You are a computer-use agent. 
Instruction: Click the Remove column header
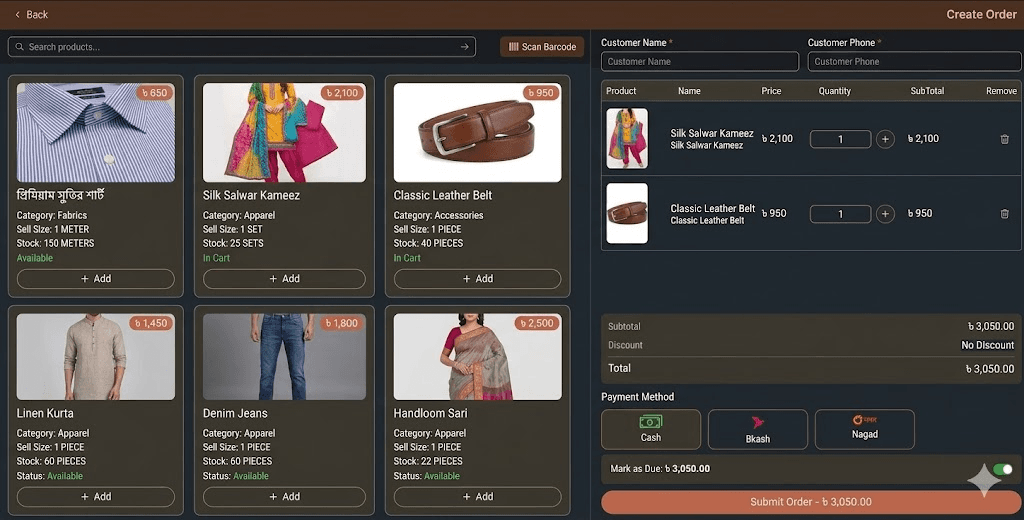pos(1001,91)
